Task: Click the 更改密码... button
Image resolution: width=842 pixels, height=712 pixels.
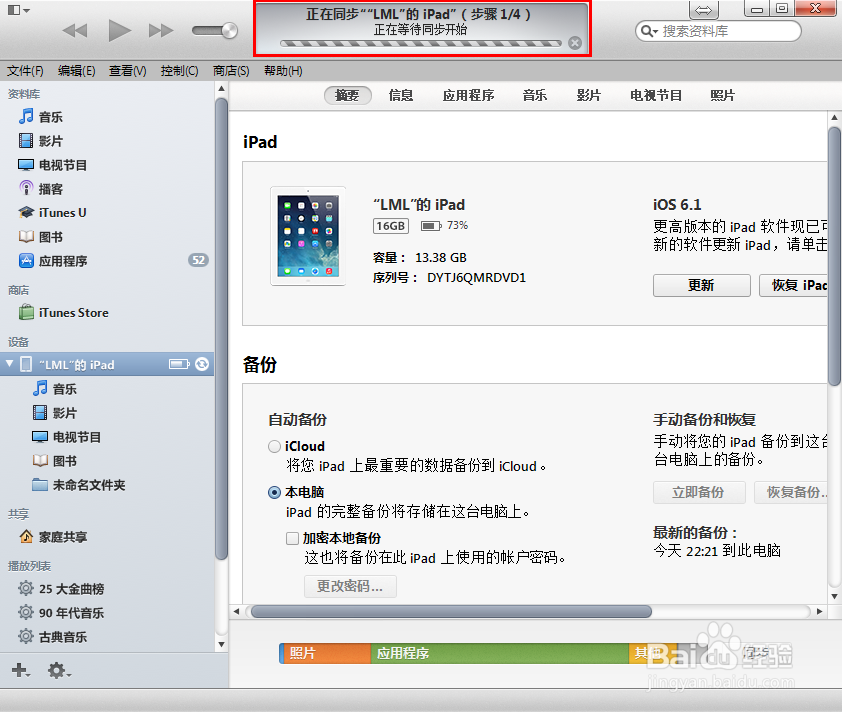Action: tap(350, 586)
